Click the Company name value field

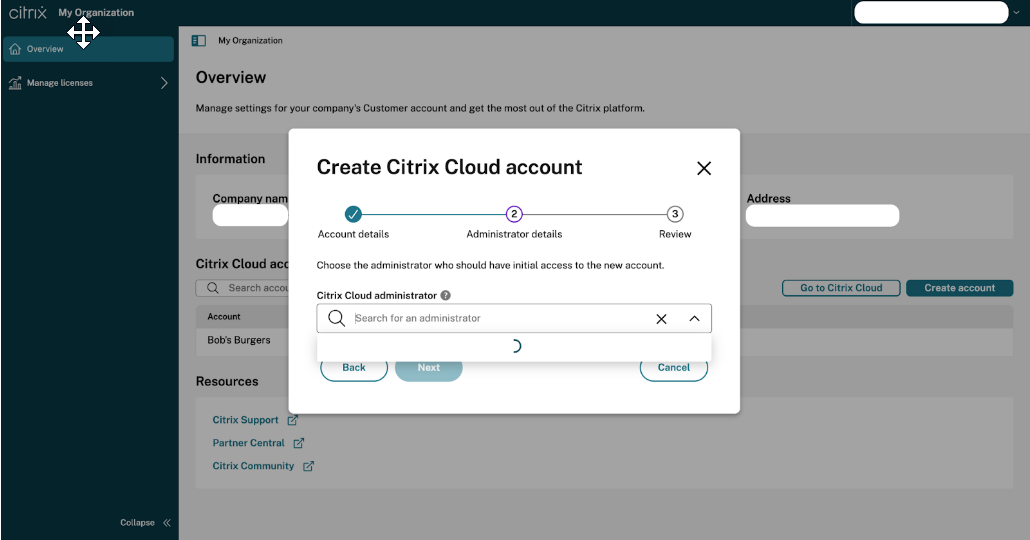pyautogui.click(x=250, y=215)
